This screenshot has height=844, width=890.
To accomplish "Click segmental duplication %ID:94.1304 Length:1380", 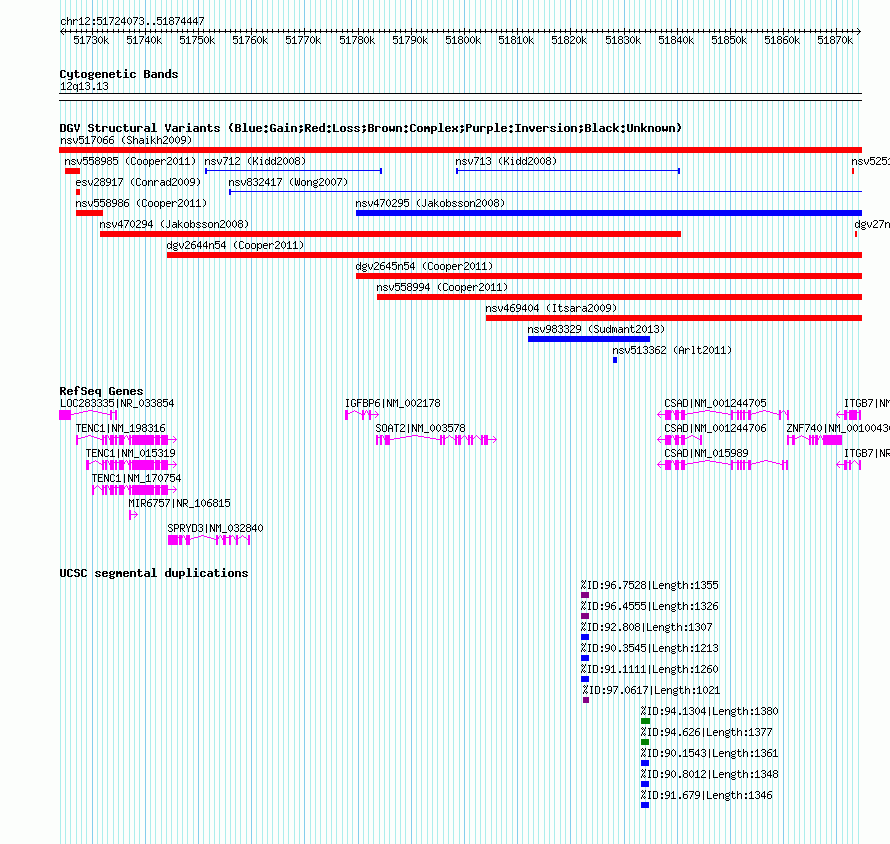I will coord(710,711).
